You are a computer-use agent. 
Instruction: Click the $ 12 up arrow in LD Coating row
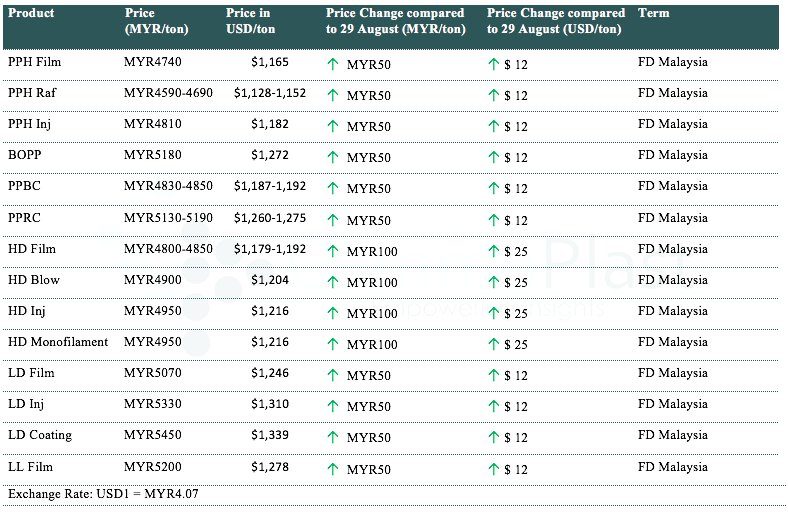click(493, 438)
